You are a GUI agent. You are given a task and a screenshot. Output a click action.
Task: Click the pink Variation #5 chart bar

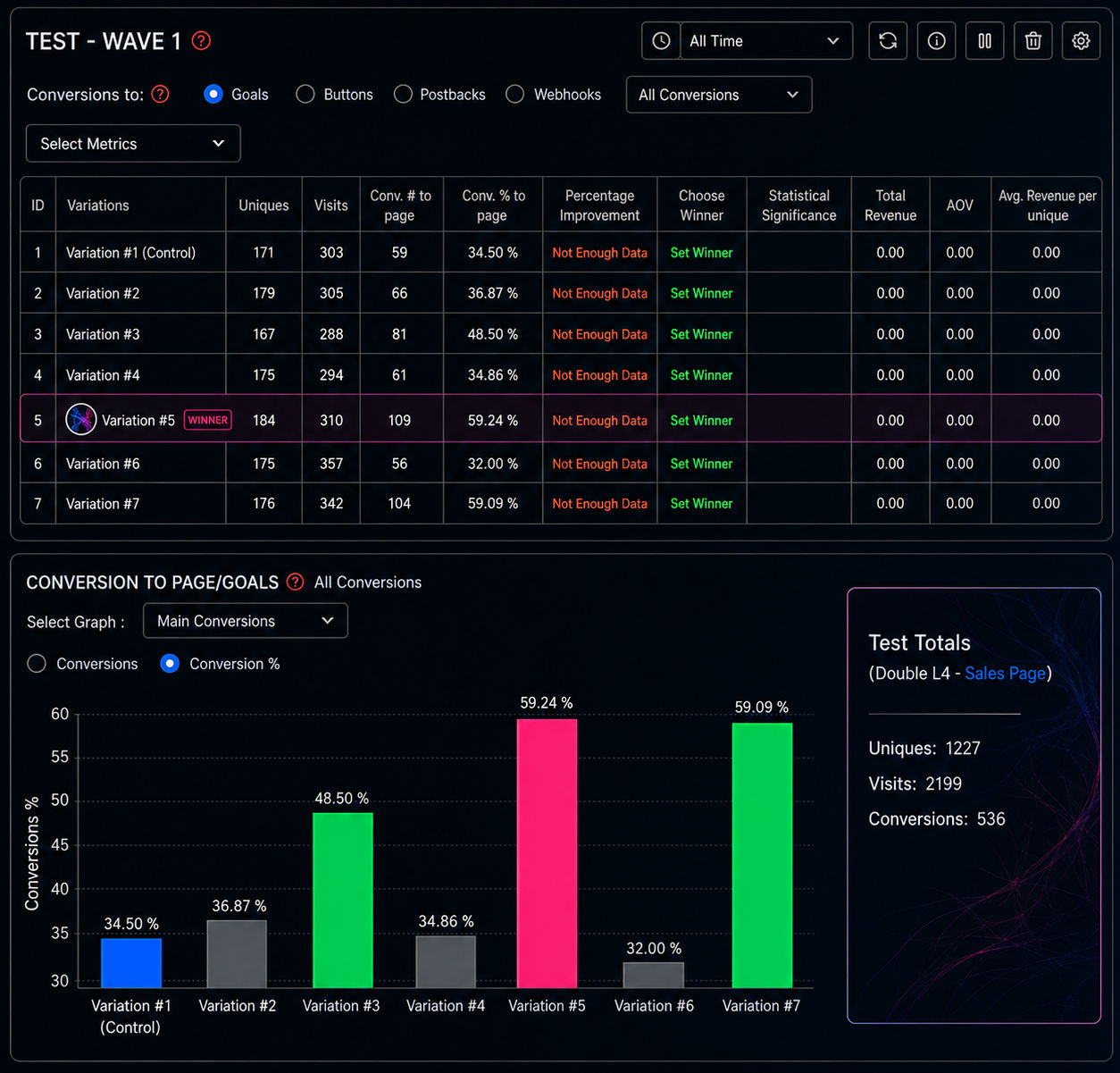click(x=547, y=853)
